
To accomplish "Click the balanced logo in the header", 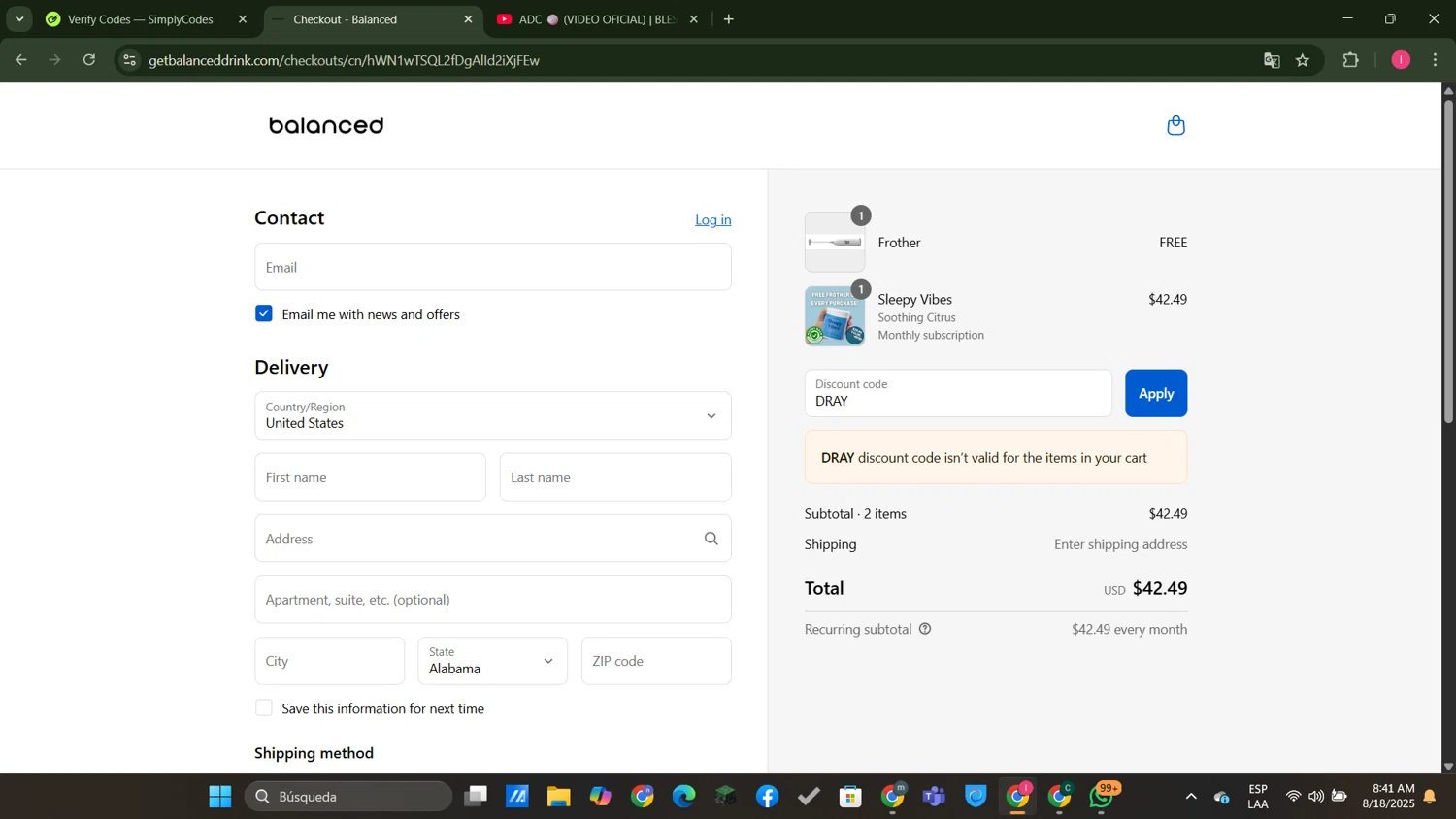I will coord(326,125).
